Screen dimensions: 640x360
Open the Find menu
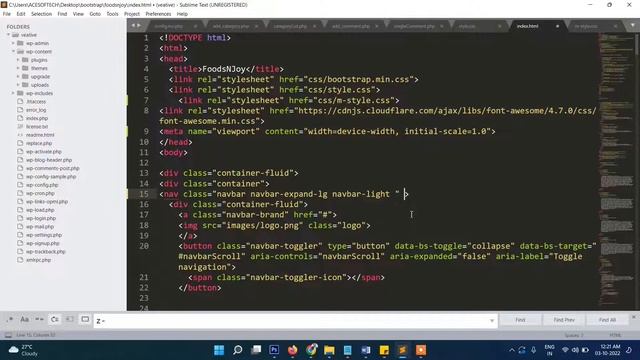coord(62,14)
